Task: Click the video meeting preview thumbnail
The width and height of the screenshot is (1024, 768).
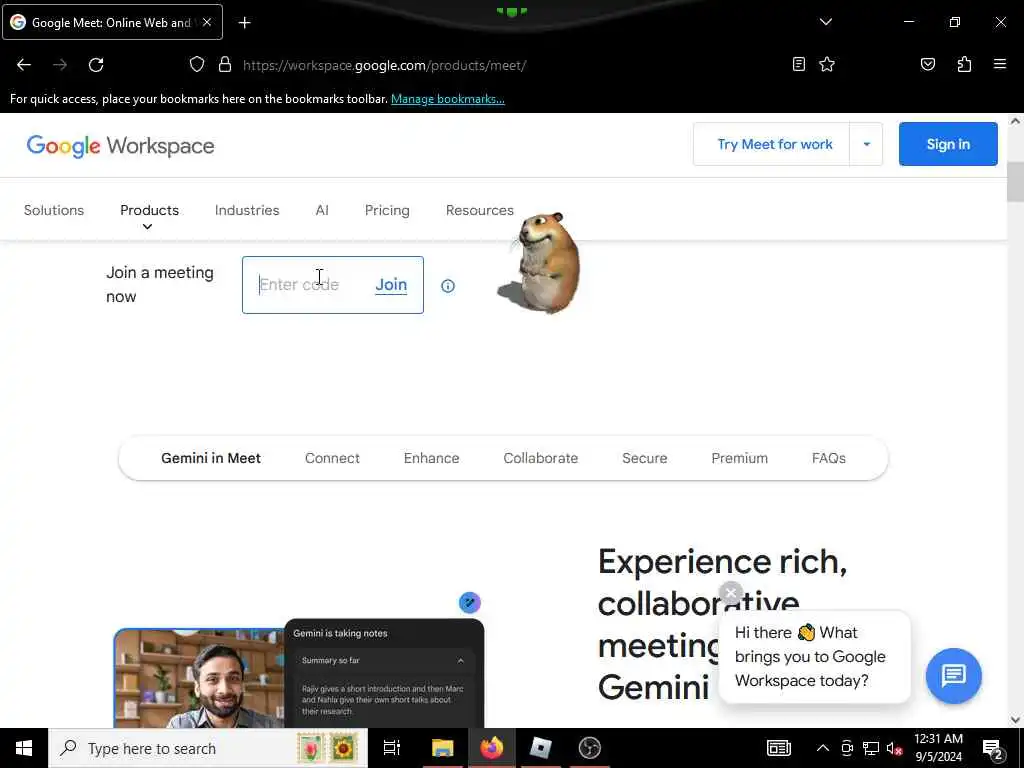Action: coord(199,679)
